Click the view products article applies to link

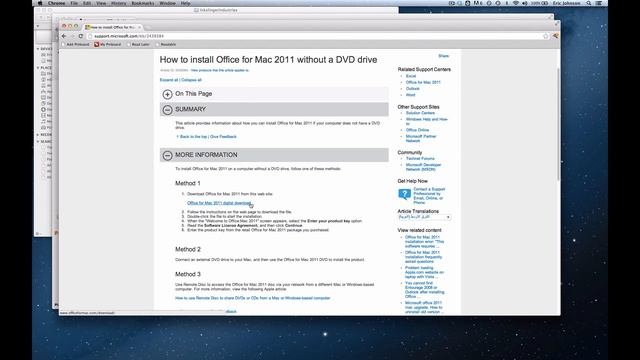click(x=220, y=71)
